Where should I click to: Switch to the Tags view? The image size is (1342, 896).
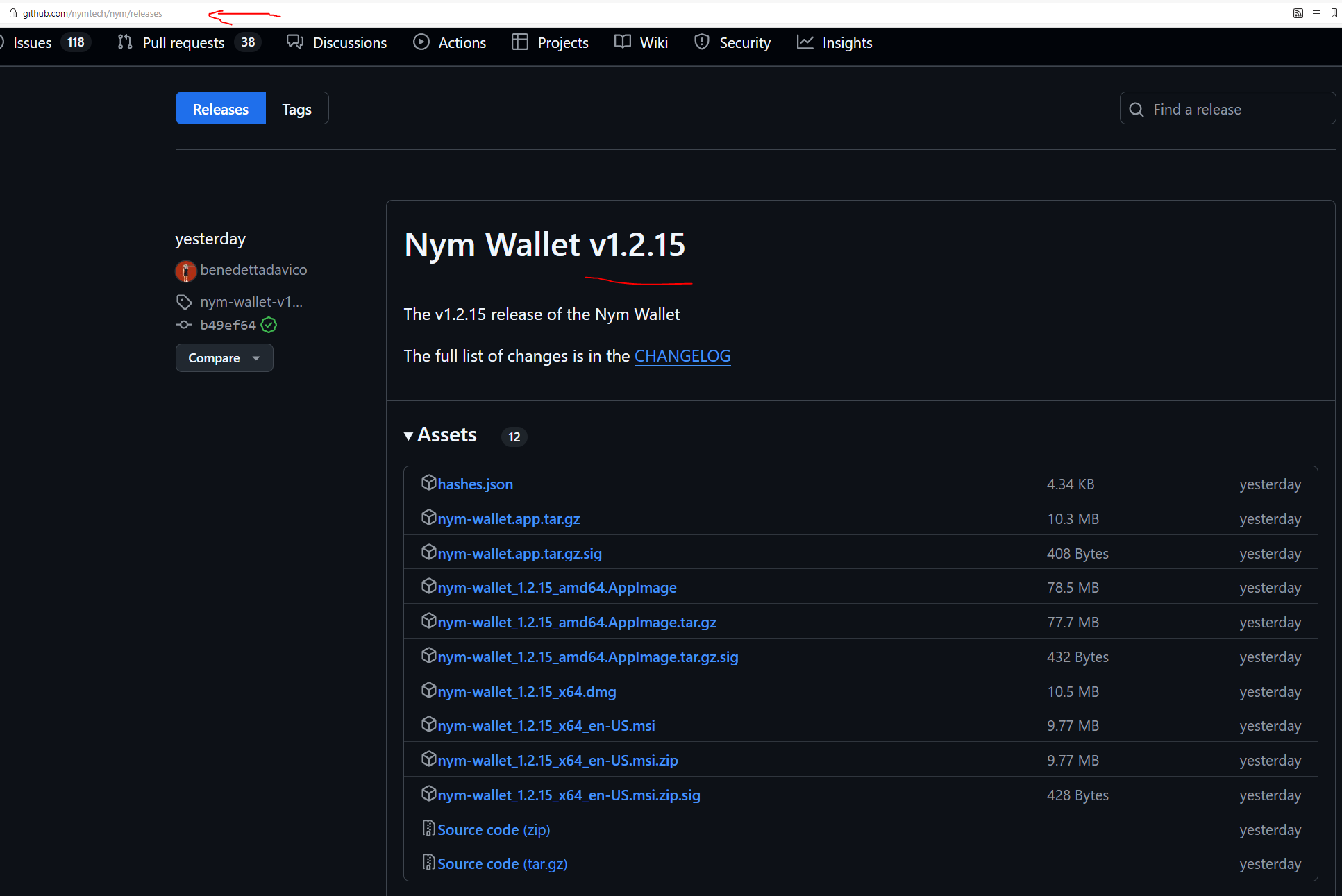click(296, 108)
